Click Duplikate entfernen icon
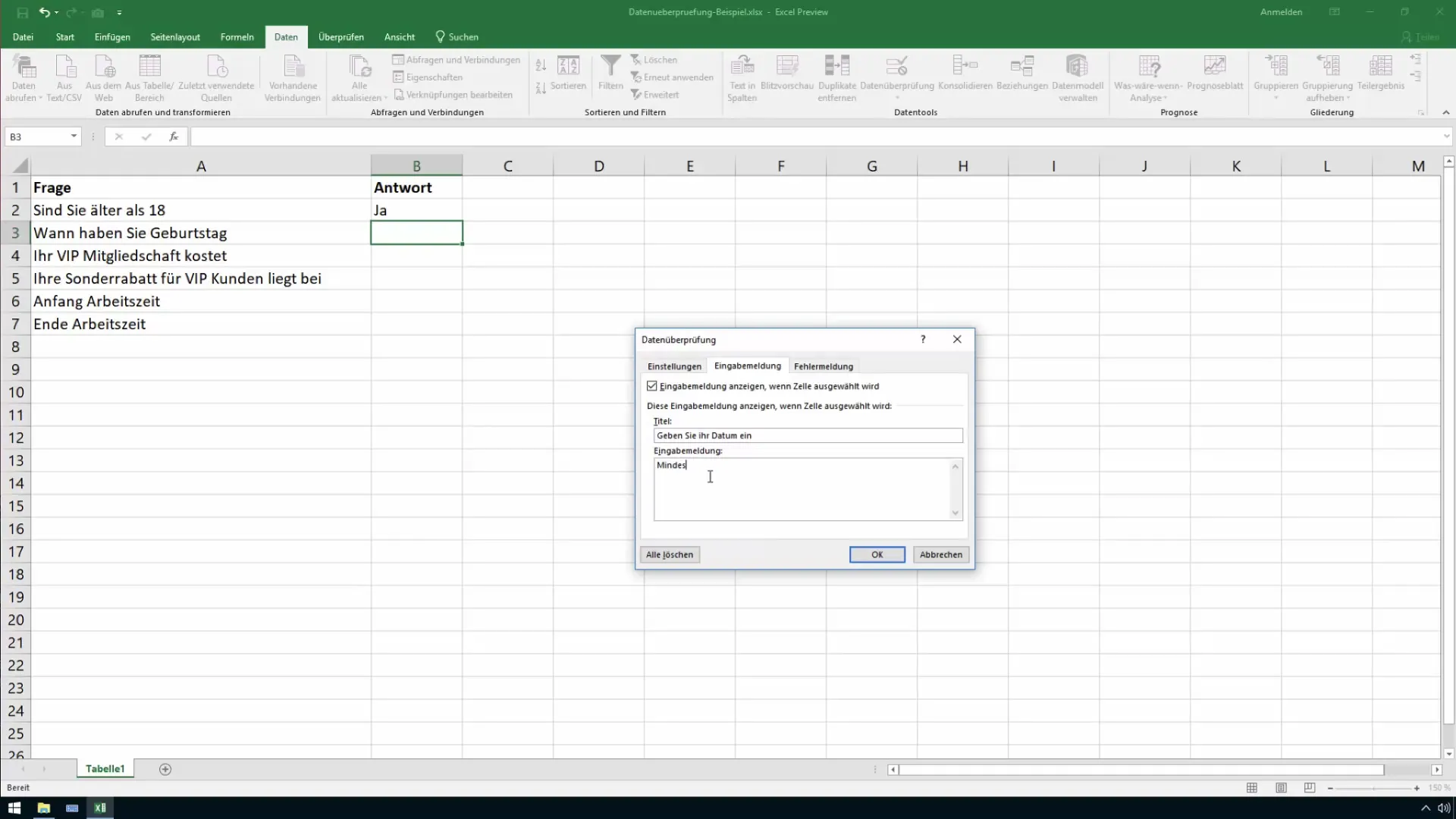This screenshot has height=819, width=1456. (x=837, y=77)
